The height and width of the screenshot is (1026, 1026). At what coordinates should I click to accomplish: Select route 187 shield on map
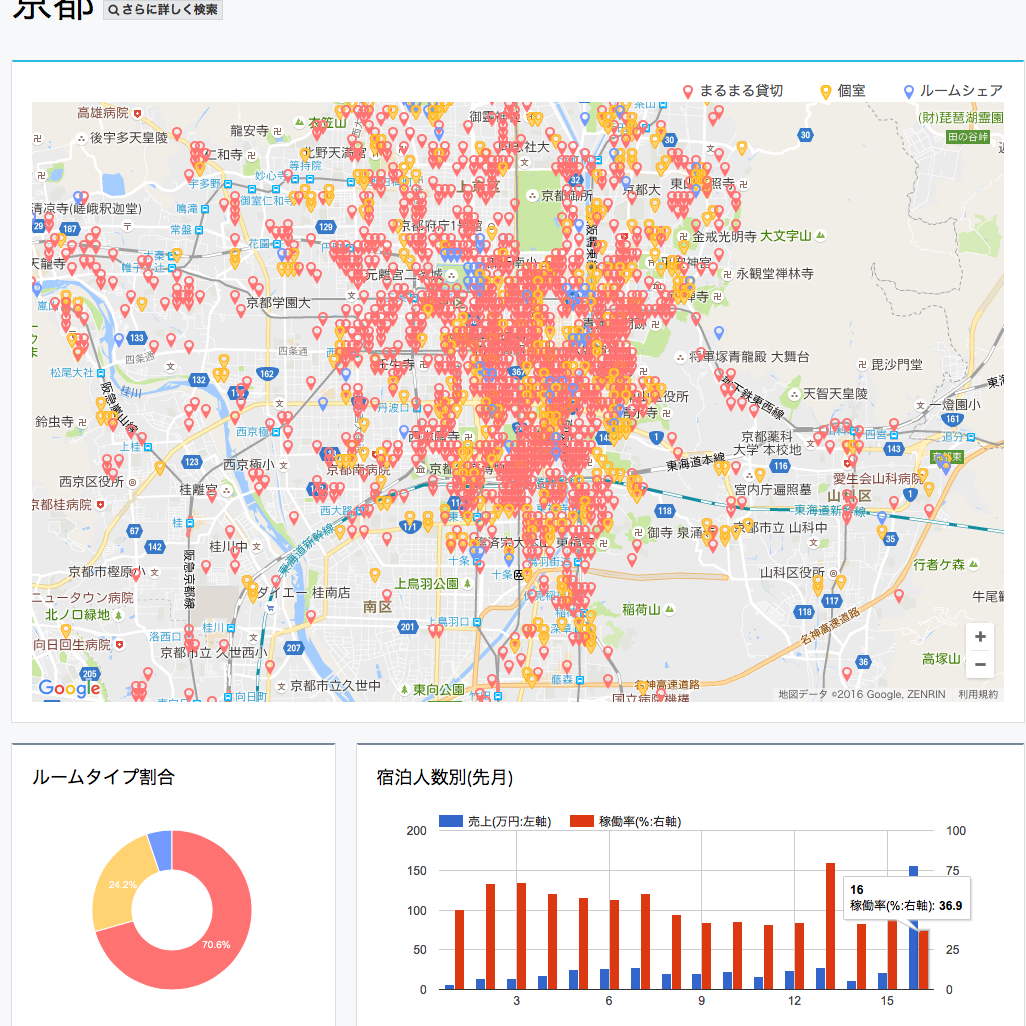[x=69, y=228]
